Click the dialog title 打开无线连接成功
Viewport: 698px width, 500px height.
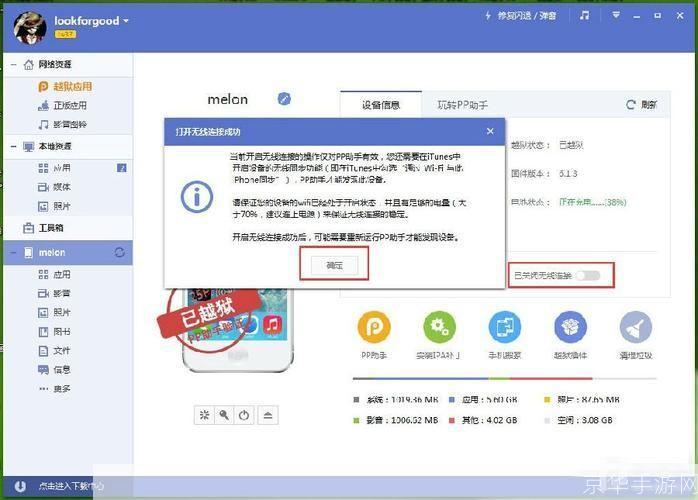point(208,132)
